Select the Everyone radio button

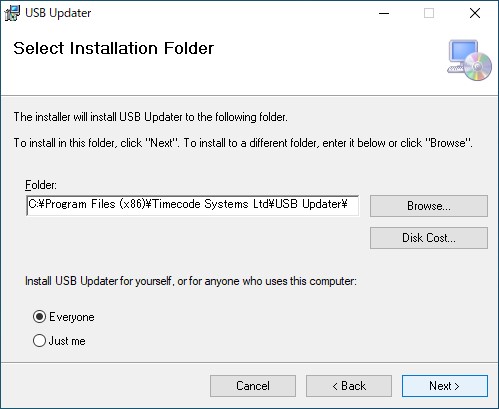pyautogui.click(x=39, y=316)
